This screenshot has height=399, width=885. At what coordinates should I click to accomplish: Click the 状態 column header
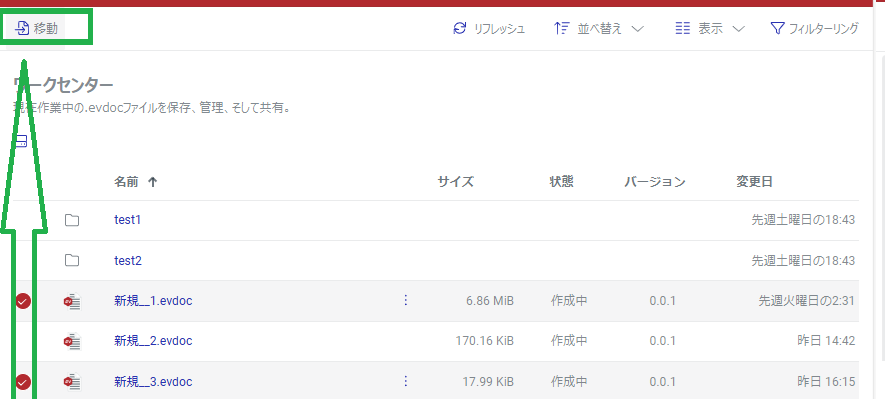(x=561, y=182)
